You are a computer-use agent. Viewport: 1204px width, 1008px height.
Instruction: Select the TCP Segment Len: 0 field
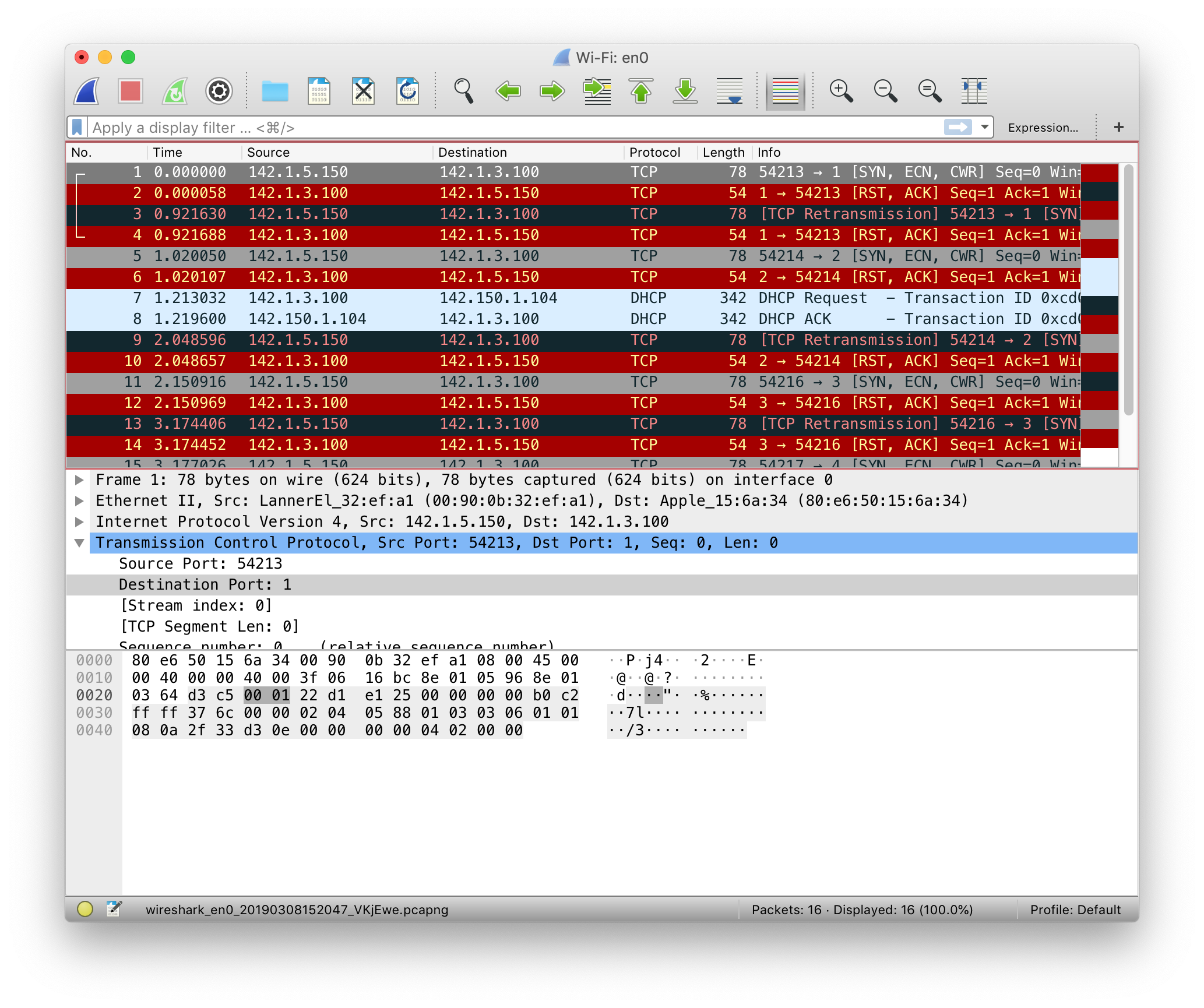602,627
